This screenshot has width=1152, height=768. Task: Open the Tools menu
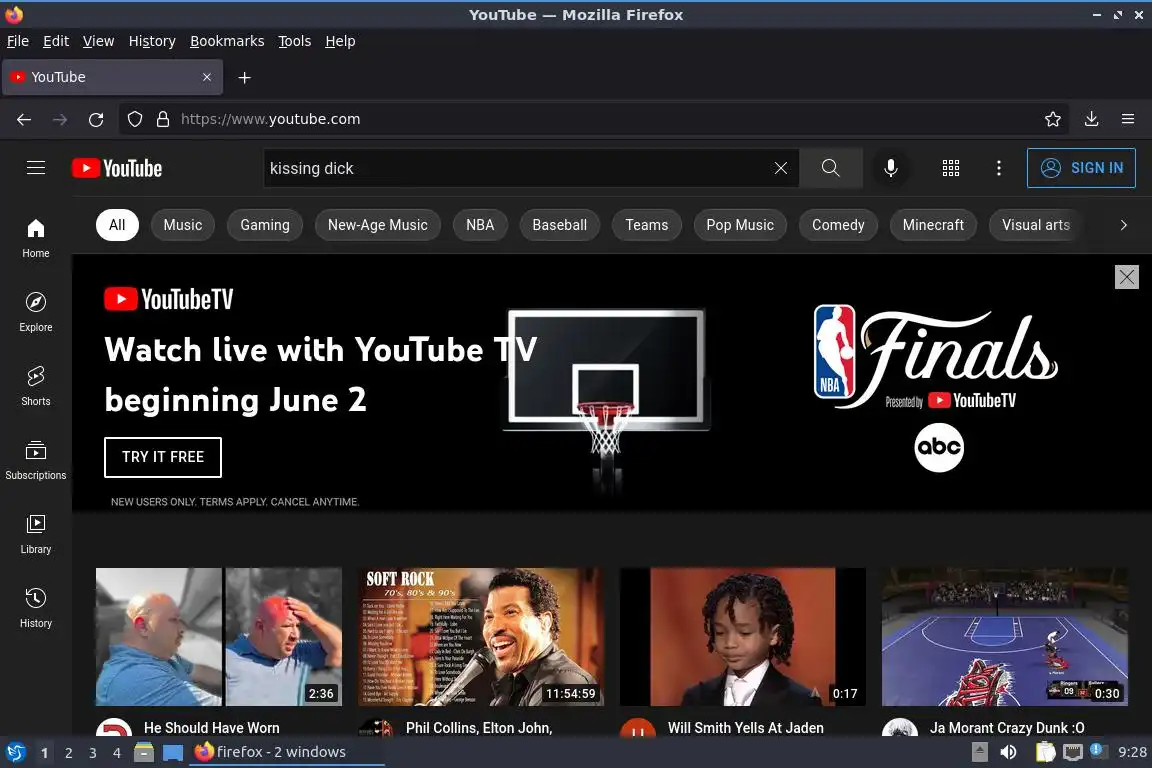pos(295,41)
